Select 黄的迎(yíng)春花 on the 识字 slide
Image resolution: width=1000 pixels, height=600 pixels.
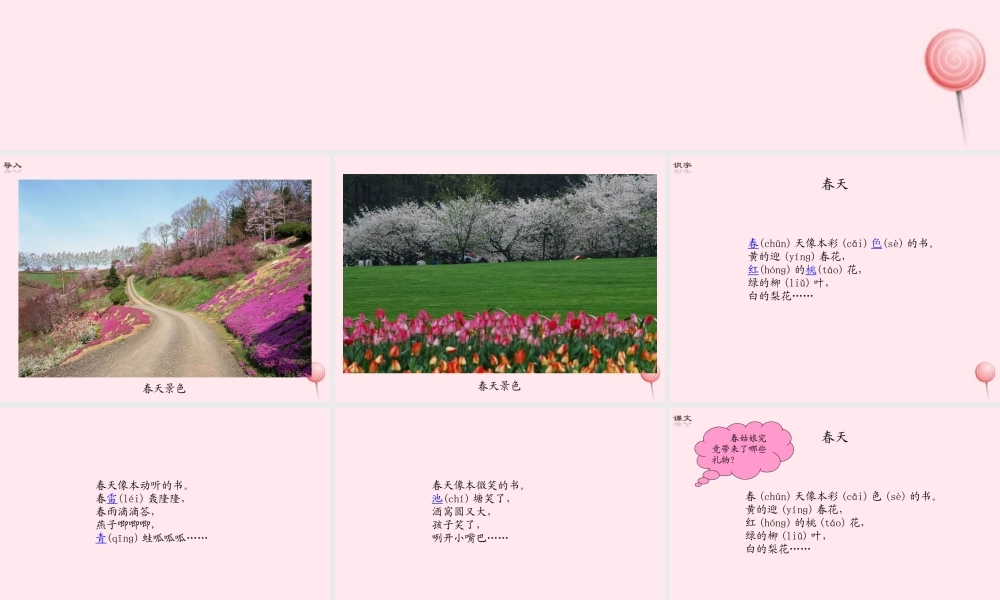pyautogui.click(x=797, y=256)
